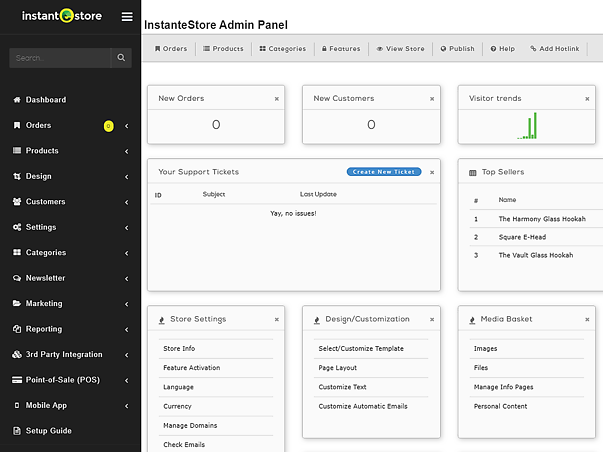Screen dimensions: 603x452
Task: Click the orders notification badge
Action: click(x=108, y=126)
